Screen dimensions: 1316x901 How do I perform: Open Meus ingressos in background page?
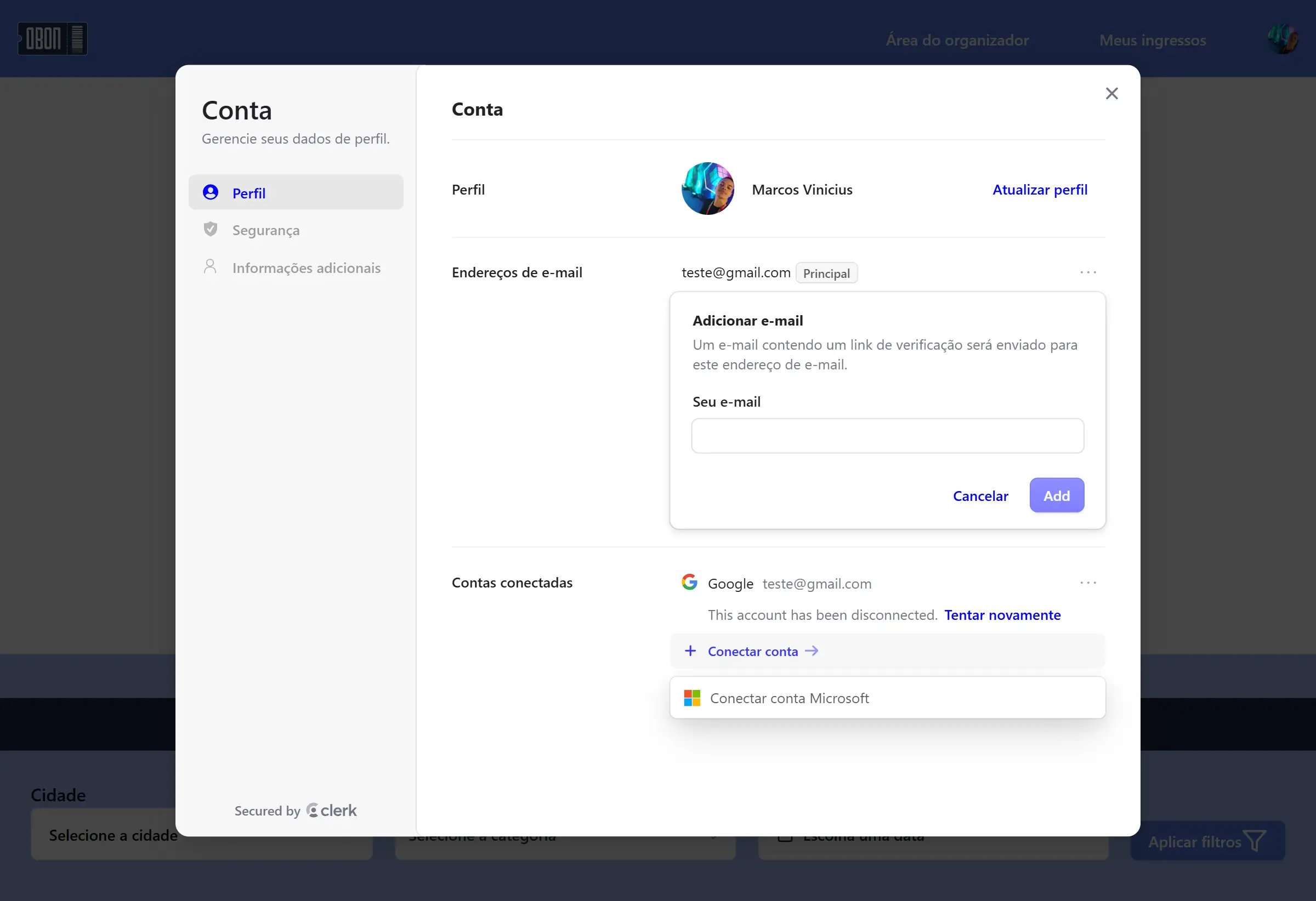(x=1153, y=40)
